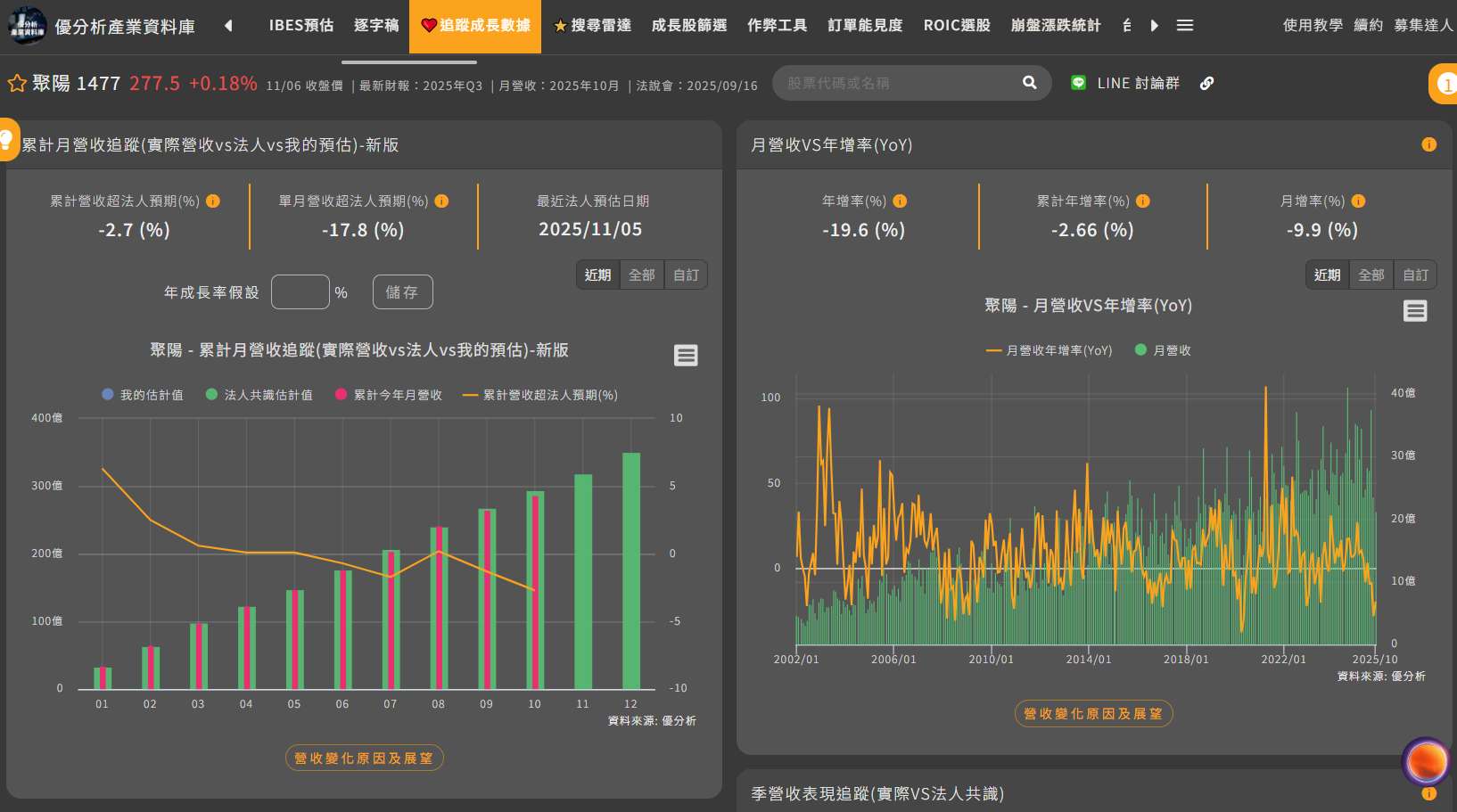Click info icon next to 累計營收超法人預期
This screenshot has height=812, width=1457.
213,201
